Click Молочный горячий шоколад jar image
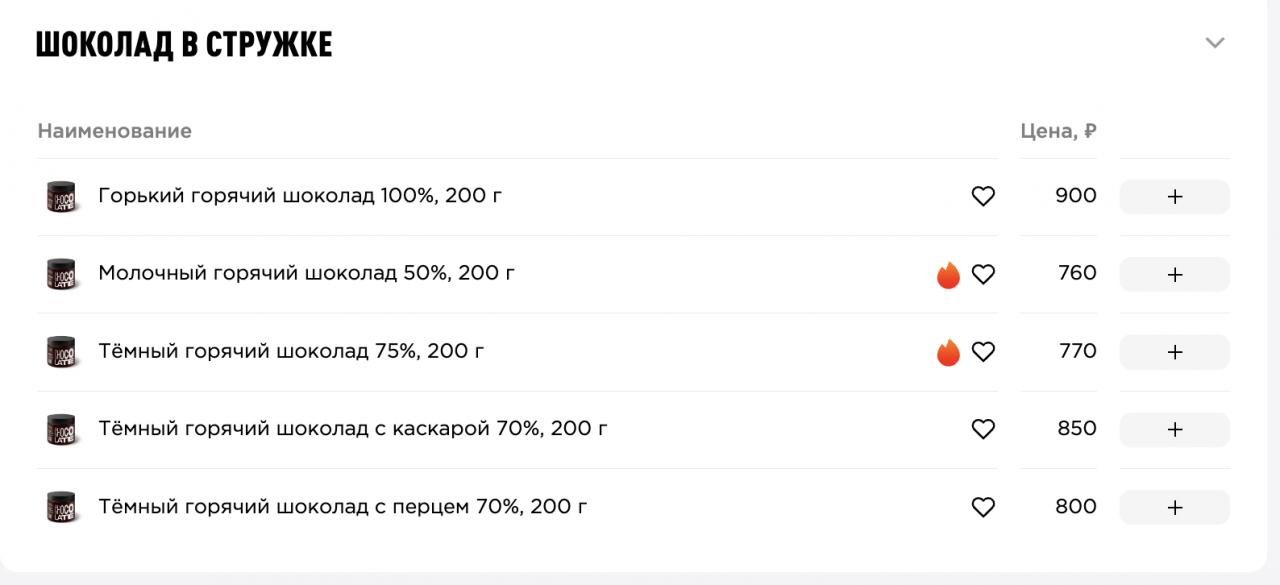Viewport: 1280px width, 585px height. tap(61, 274)
